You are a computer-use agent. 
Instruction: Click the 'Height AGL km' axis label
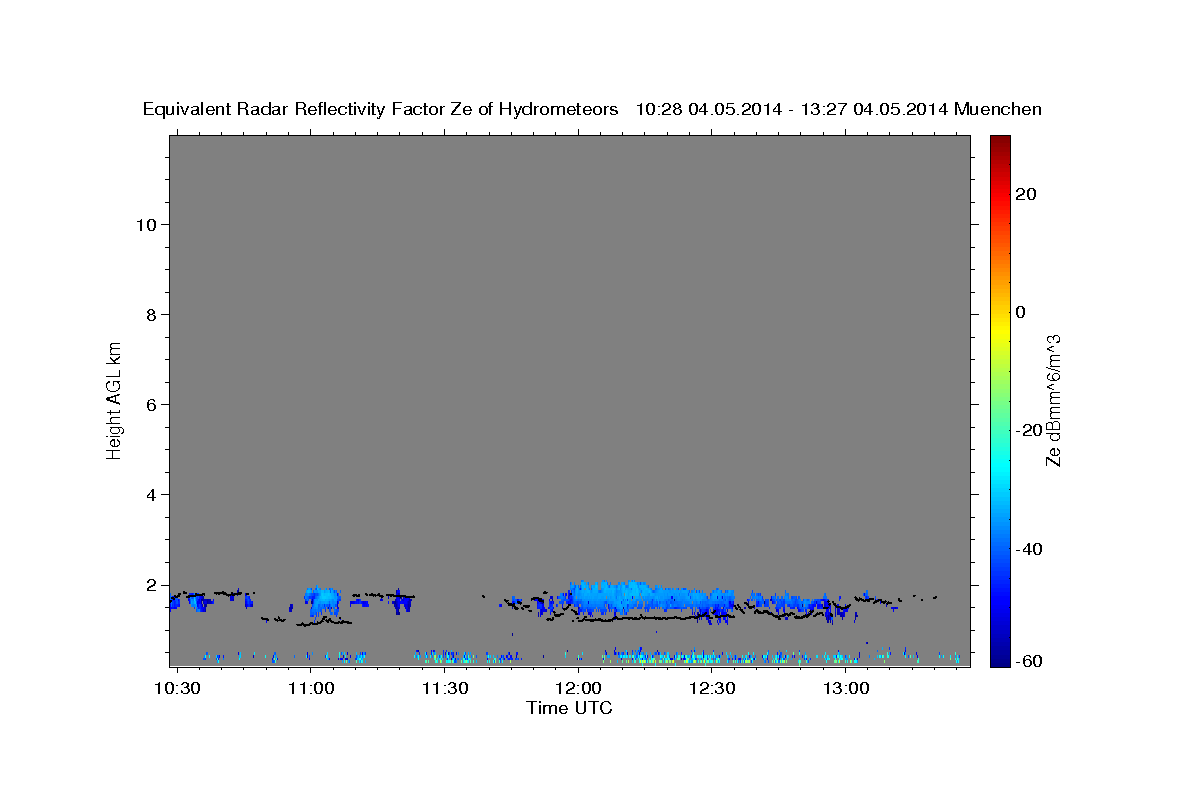114,399
